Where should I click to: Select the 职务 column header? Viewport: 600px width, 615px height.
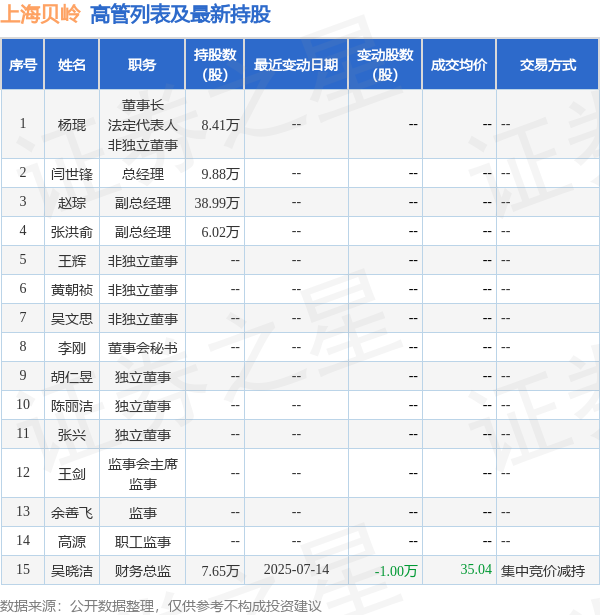tap(142, 65)
